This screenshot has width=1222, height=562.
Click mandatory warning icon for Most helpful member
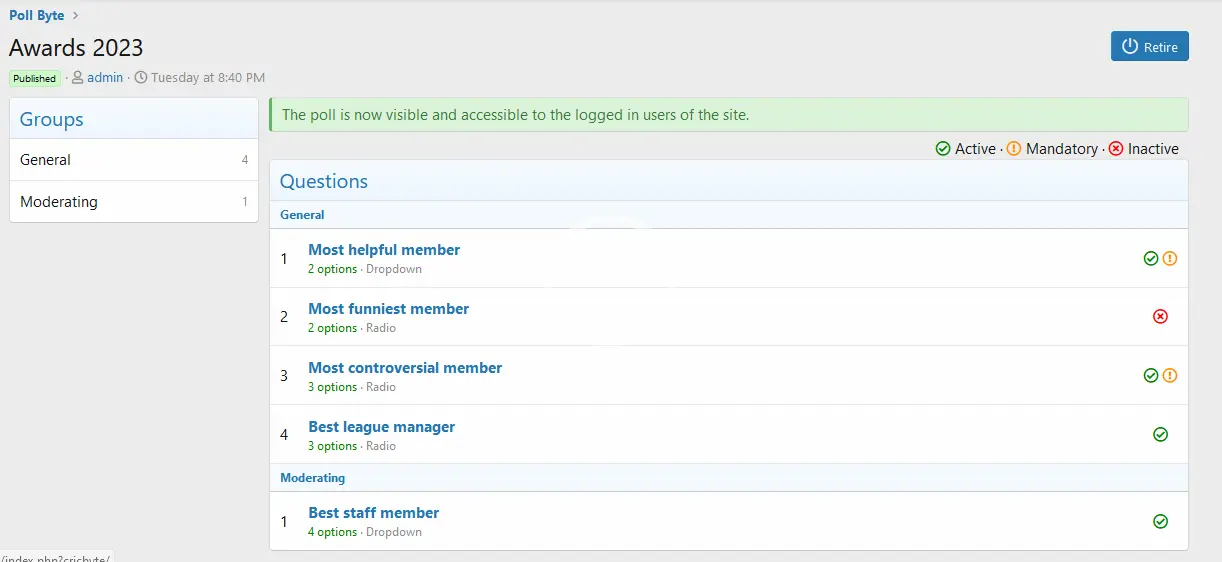1170,258
